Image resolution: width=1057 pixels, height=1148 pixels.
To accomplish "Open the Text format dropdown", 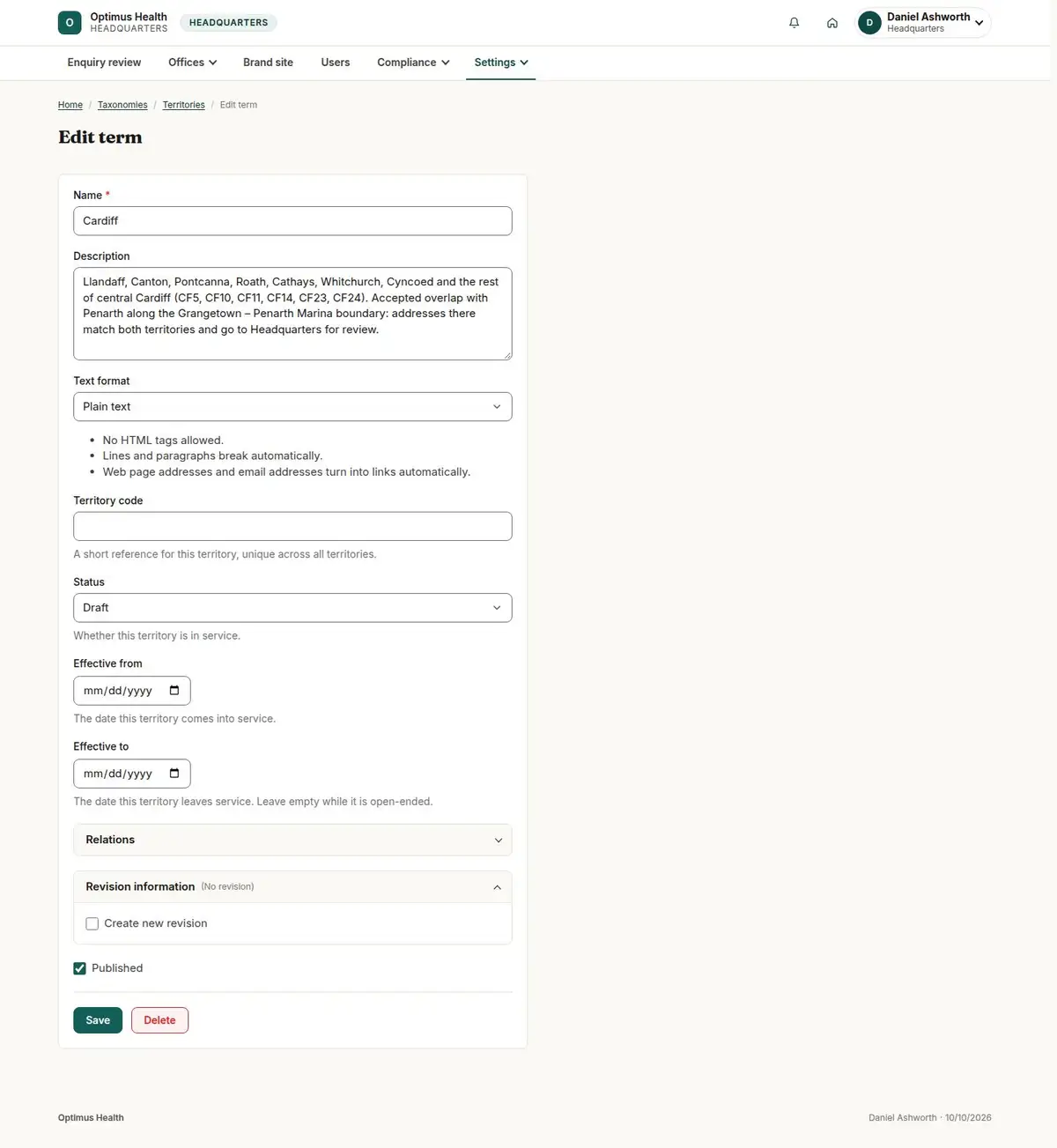I will [x=292, y=407].
